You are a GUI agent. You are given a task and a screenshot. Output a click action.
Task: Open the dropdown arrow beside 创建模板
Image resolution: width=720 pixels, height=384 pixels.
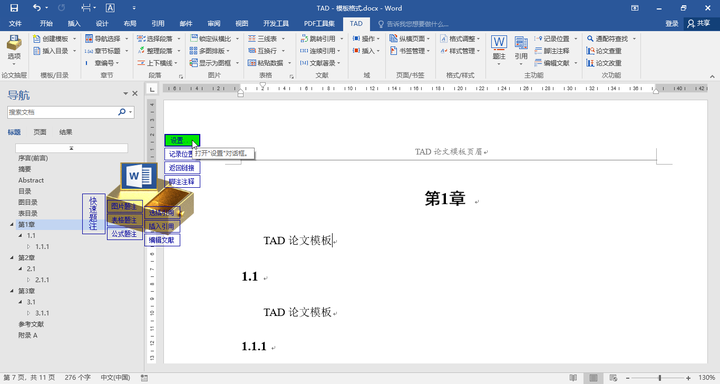(x=74, y=39)
